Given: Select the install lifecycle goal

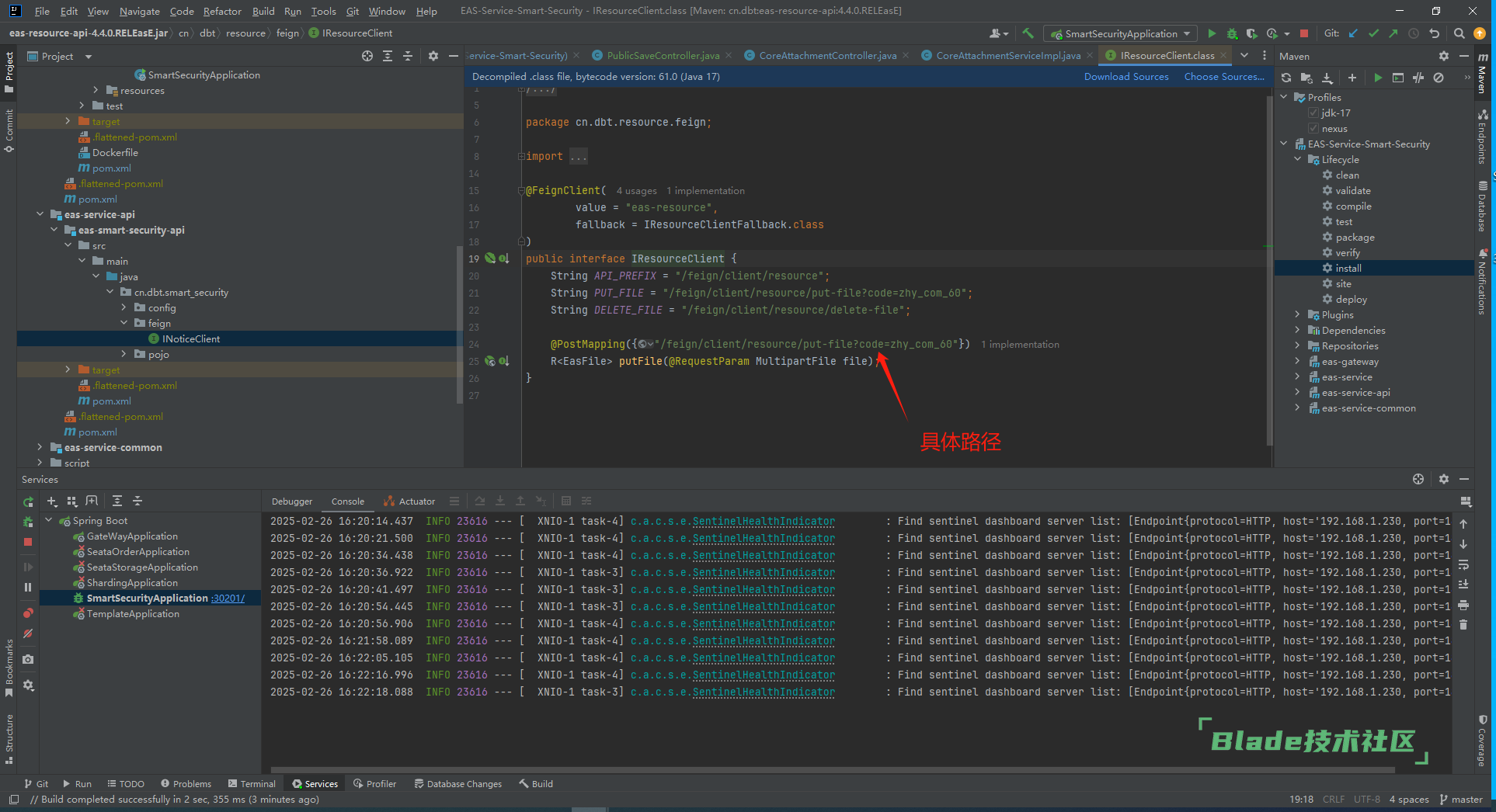Looking at the screenshot, I should point(1373,268).
